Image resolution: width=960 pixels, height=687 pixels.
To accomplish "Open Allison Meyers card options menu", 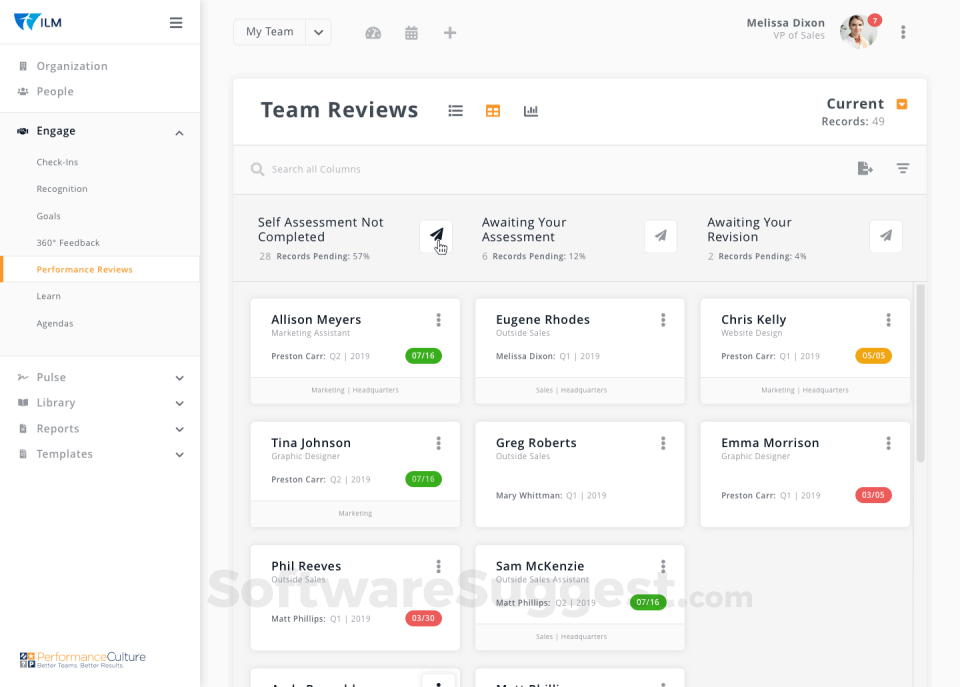I will pos(438,320).
